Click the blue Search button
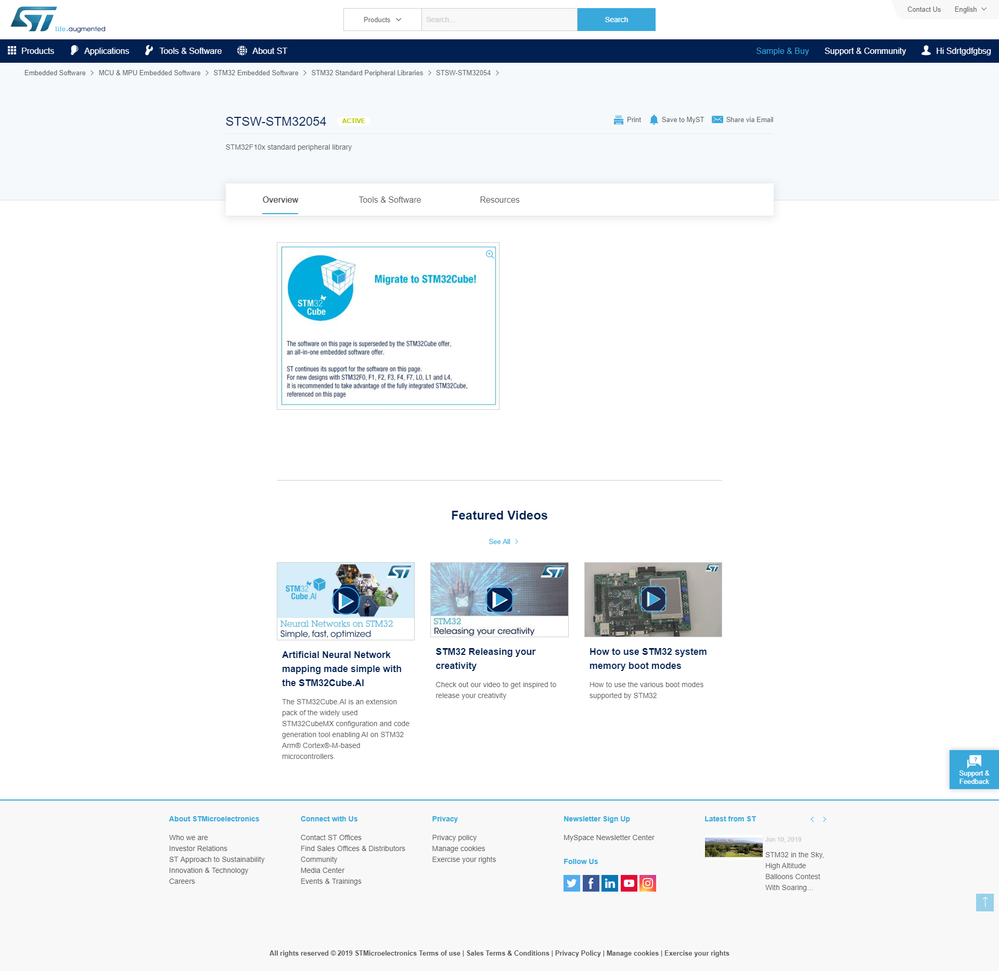Screen dimensions: 999x971 pos(616,20)
